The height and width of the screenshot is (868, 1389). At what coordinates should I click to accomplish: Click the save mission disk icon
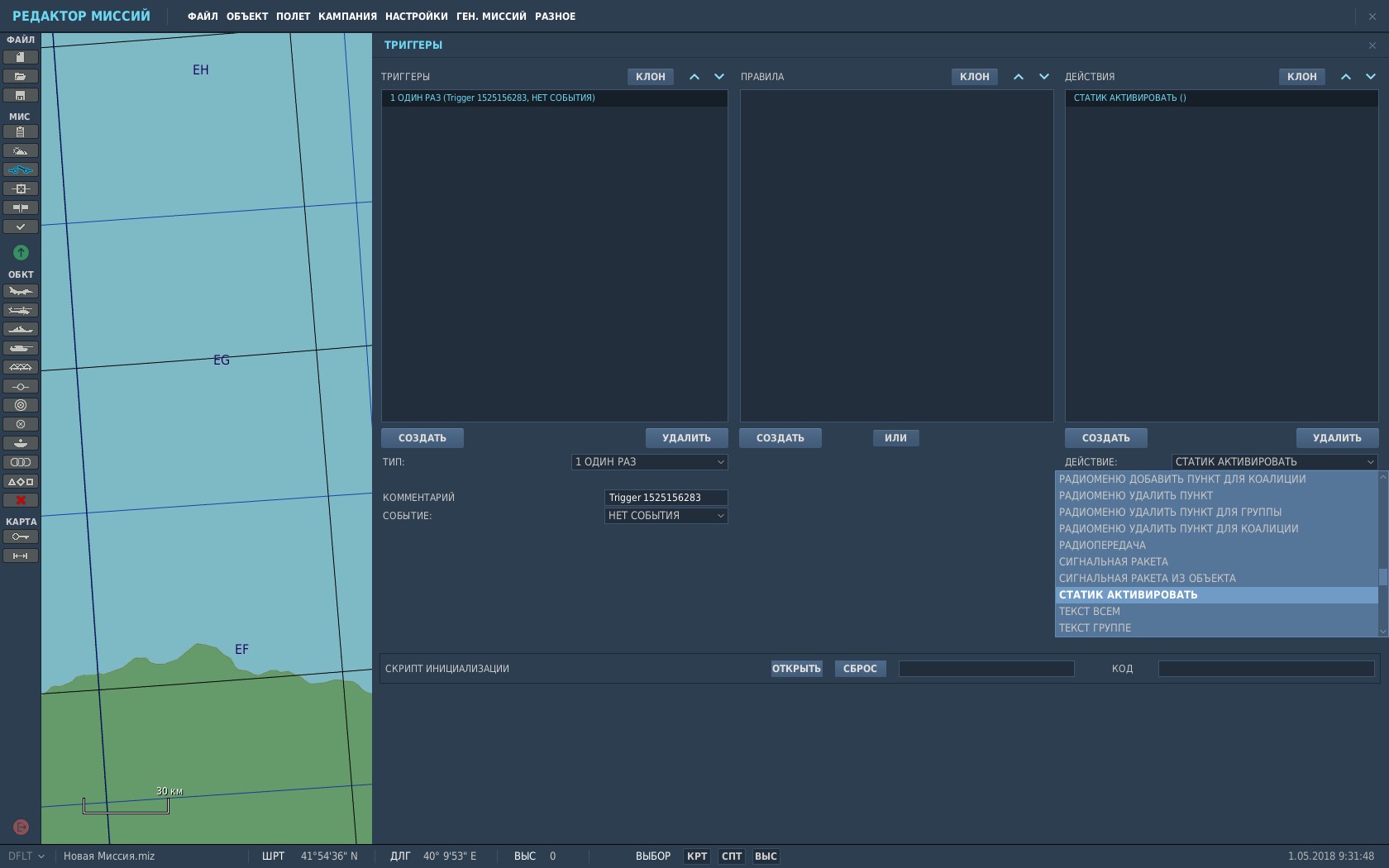(21, 95)
